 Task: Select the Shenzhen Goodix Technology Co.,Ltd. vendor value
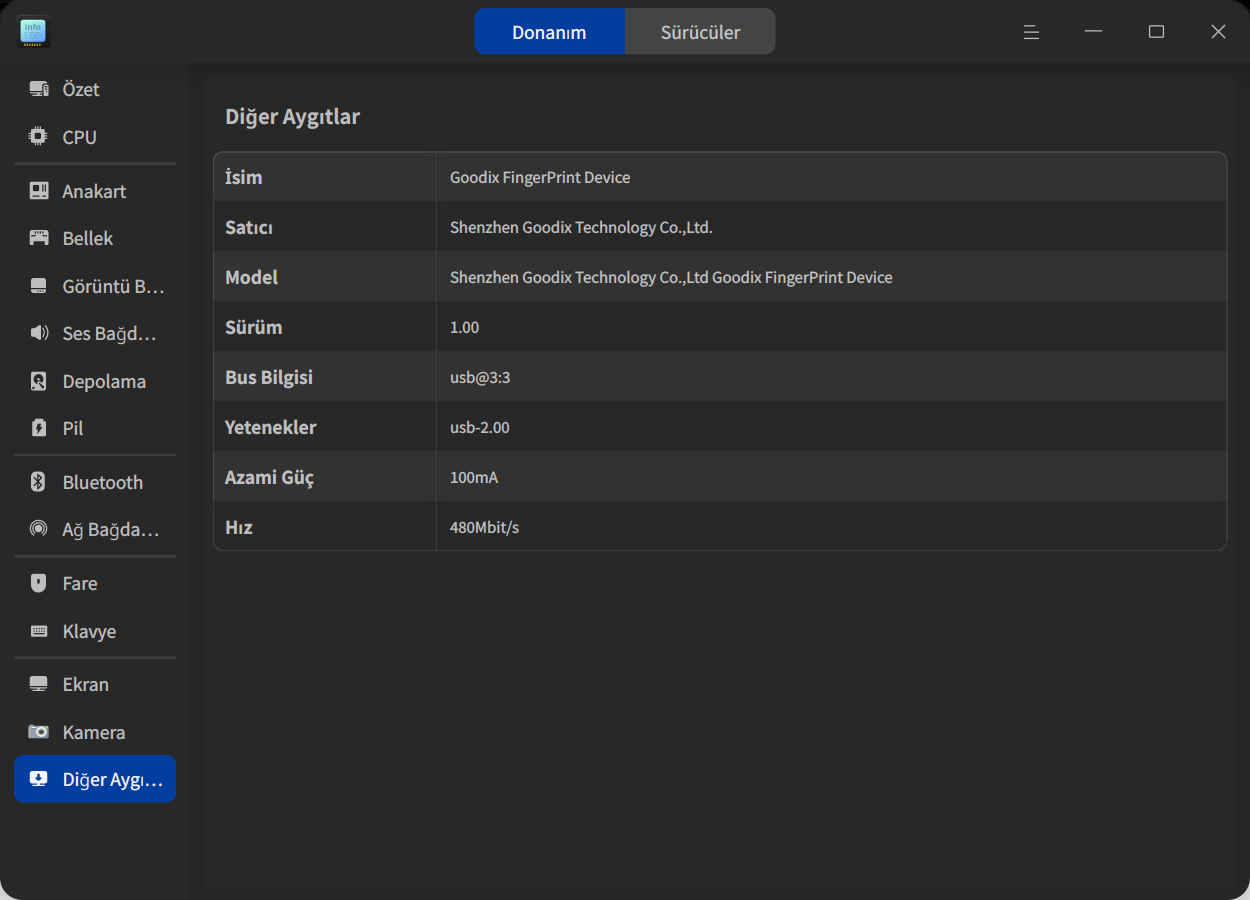pos(581,227)
